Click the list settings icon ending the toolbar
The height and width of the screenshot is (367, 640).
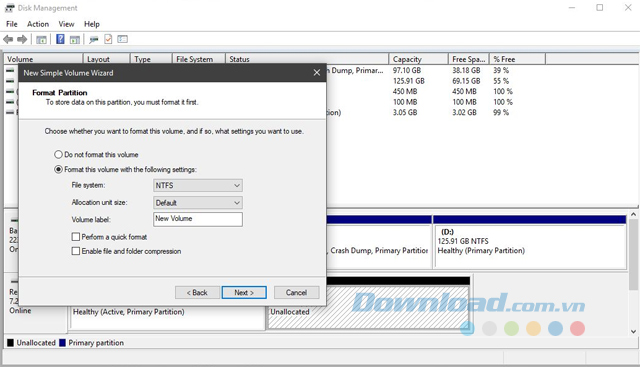[122, 39]
